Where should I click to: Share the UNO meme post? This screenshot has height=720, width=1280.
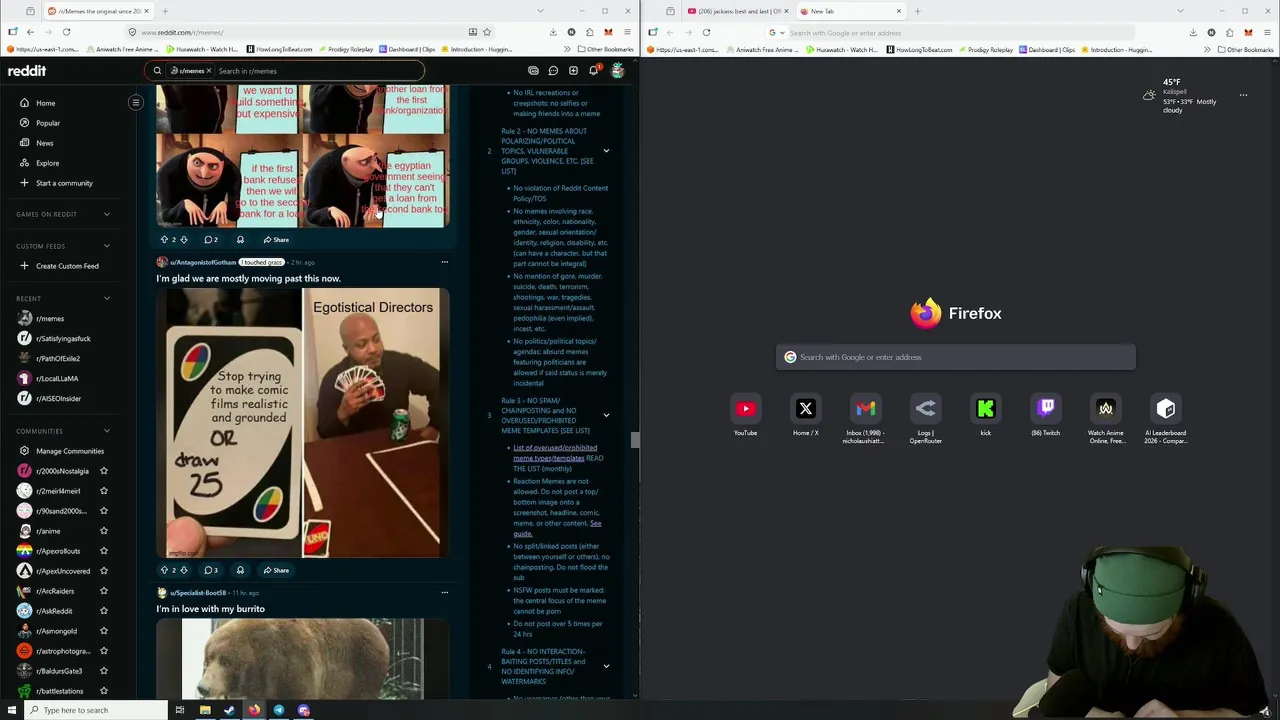tap(276, 570)
